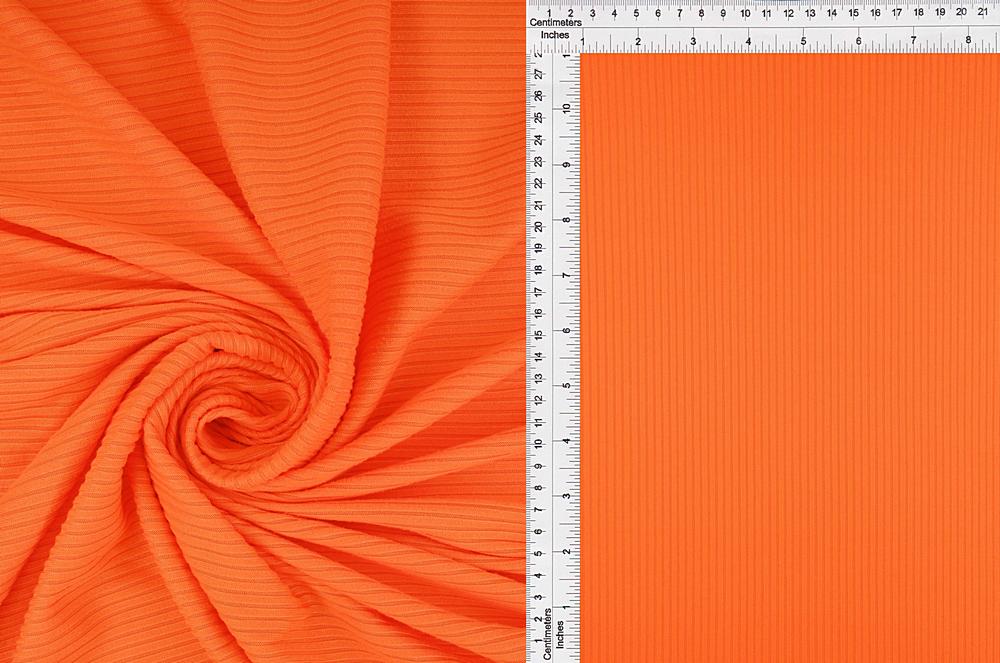Click the 'Centimeters' label on the horizontal ruler
1000x663 pixels.
point(555,22)
